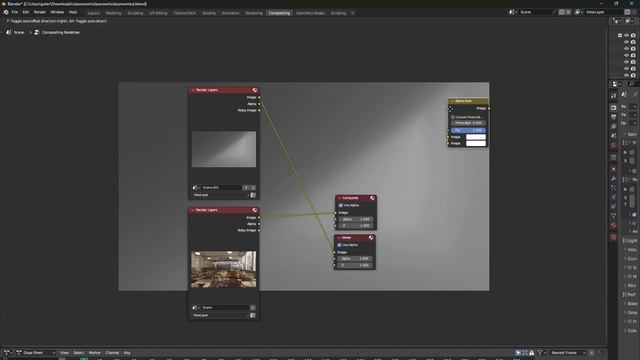Toggle render camera of last outliner row

tap(633, 75)
